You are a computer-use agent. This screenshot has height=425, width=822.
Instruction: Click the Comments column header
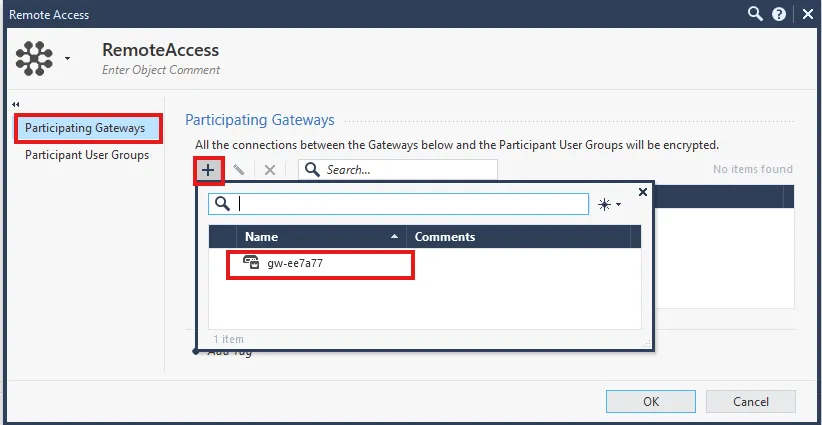click(x=518, y=236)
